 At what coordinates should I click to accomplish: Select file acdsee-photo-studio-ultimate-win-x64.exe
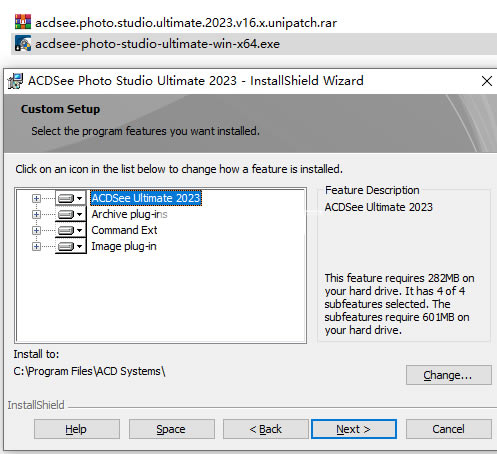tap(158, 44)
